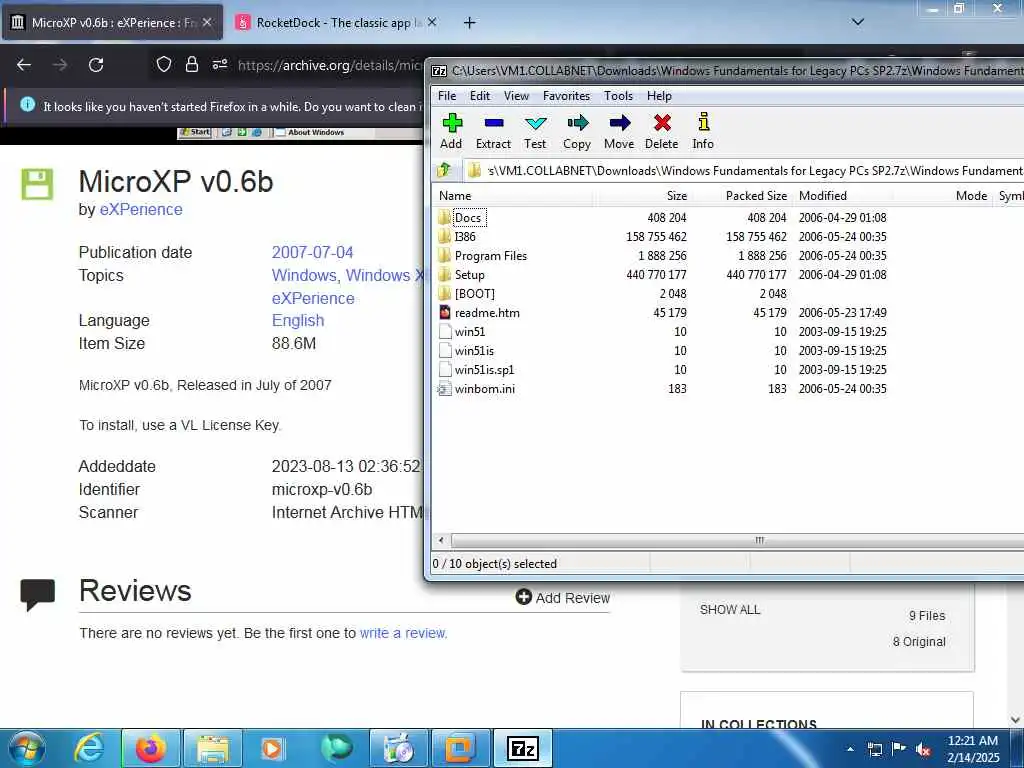Open Windows Media Player taskbar icon

(x=273, y=748)
